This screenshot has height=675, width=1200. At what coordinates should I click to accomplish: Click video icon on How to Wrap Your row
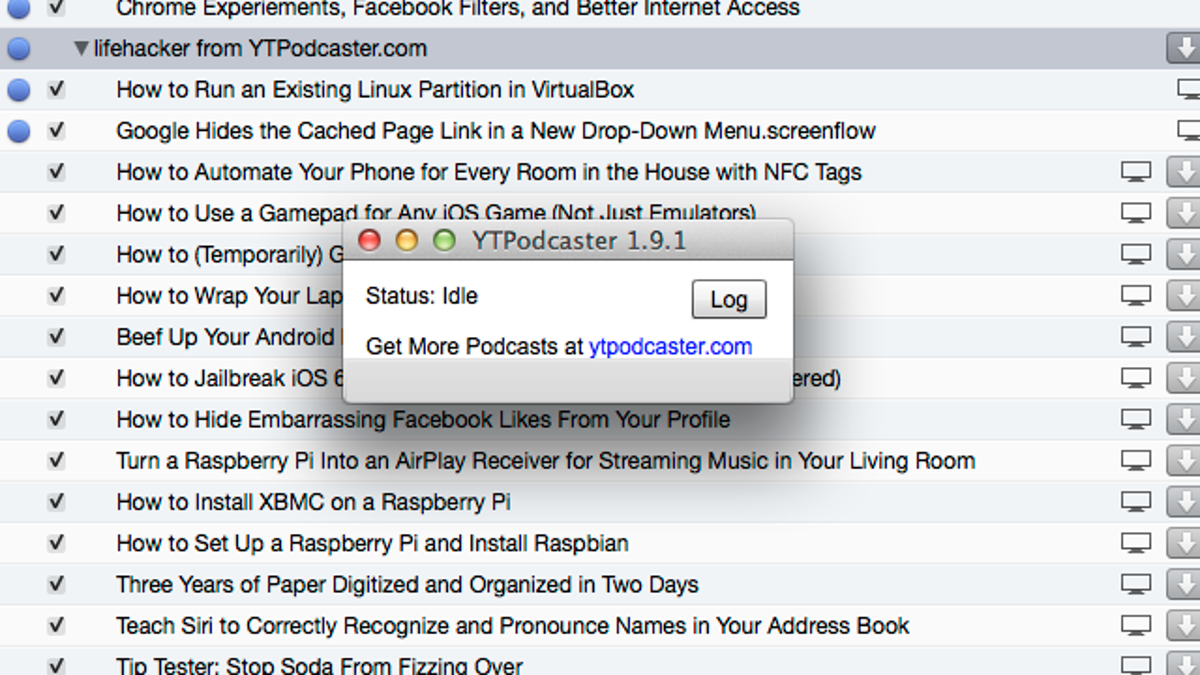(x=1136, y=296)
